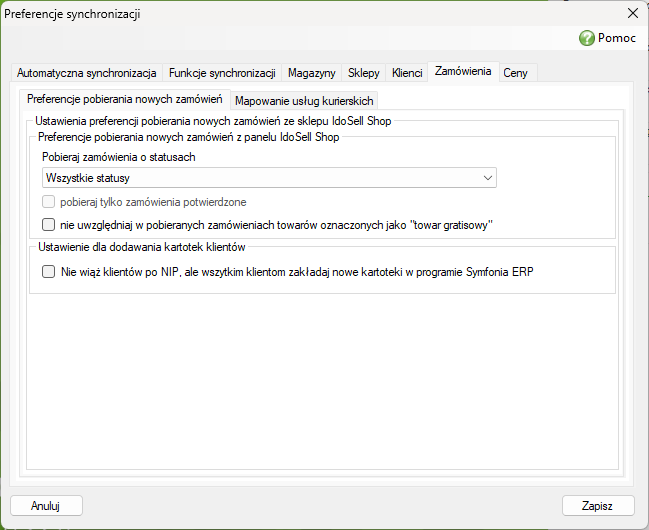Image resolution: width=649 pixels, height=530 pixels.
Task: Select Preferencje pobierania nowych zamówień sub-tab
Action: tap(125, 99)
